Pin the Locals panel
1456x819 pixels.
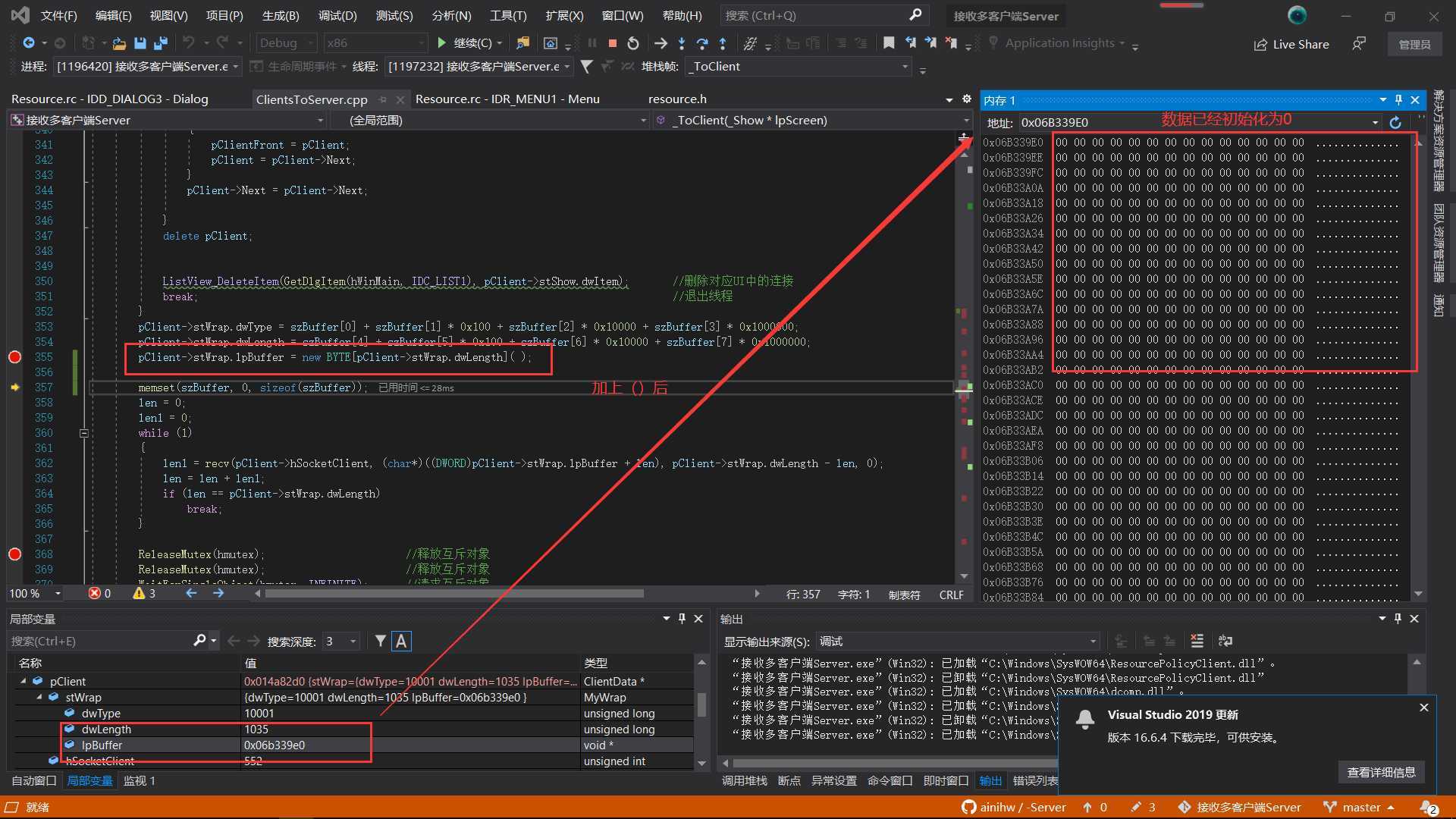point(682,619)
